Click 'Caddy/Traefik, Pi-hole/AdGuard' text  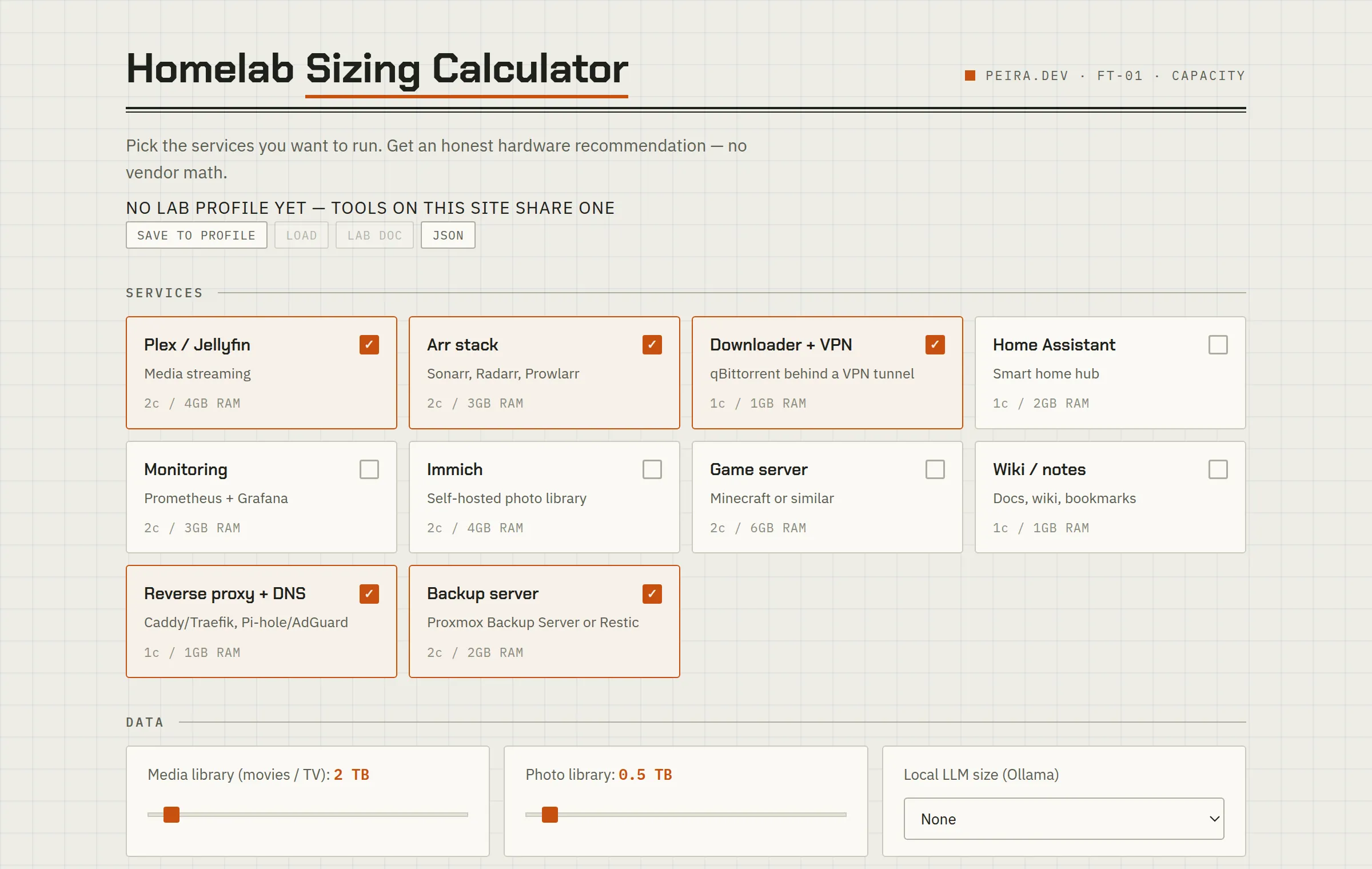(x=246, y=622)
